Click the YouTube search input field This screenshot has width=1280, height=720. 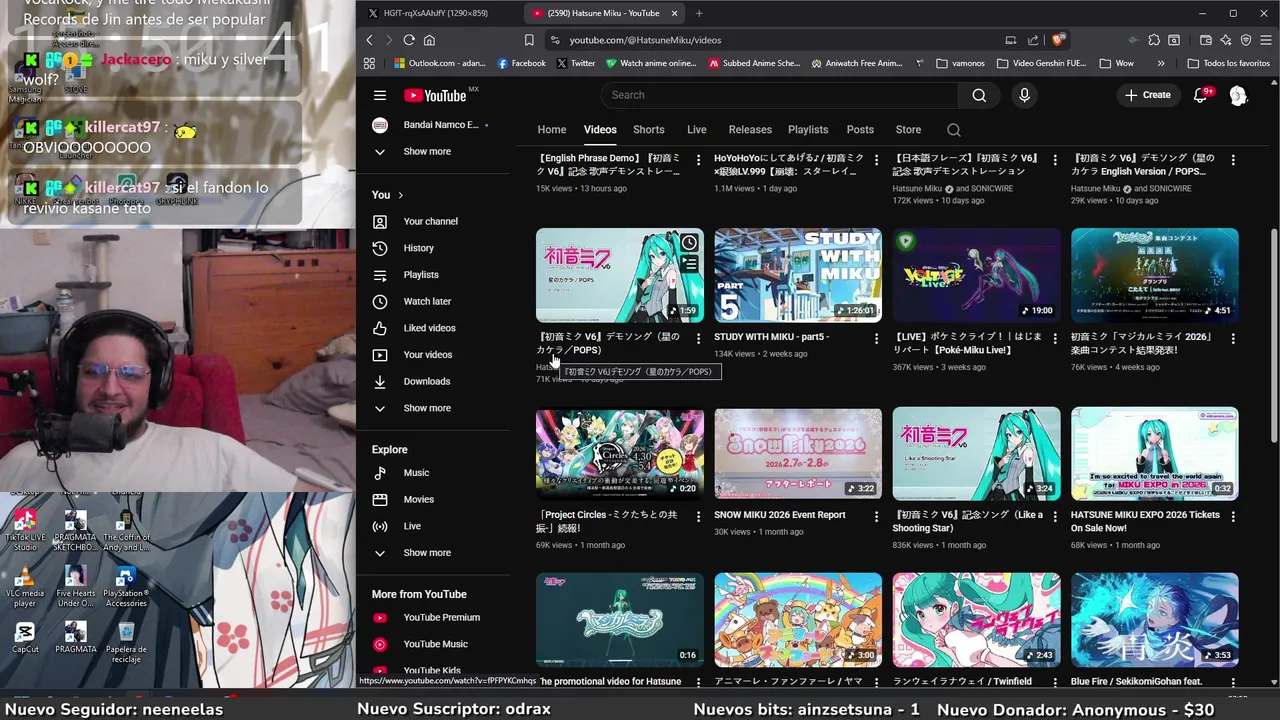pyautogui.click(x=780, y=95)
